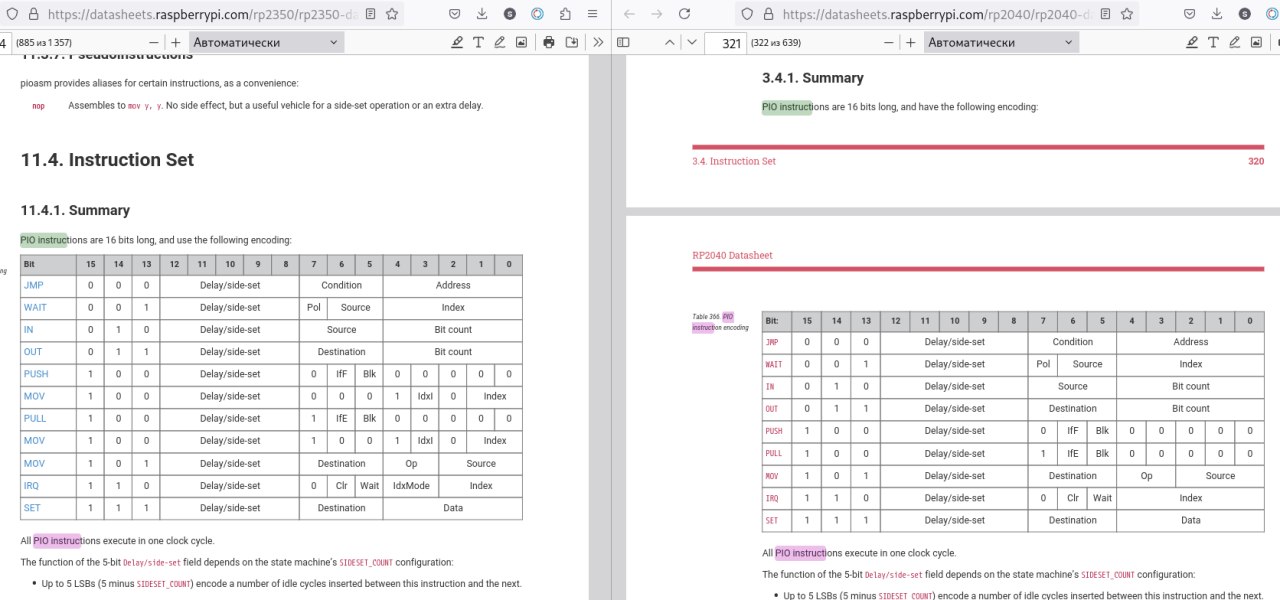Image resolution: width=1280 pixels, height=600 pixels.
Task: Print the RP2350 datasheet PDF
Action: [549, 42]
